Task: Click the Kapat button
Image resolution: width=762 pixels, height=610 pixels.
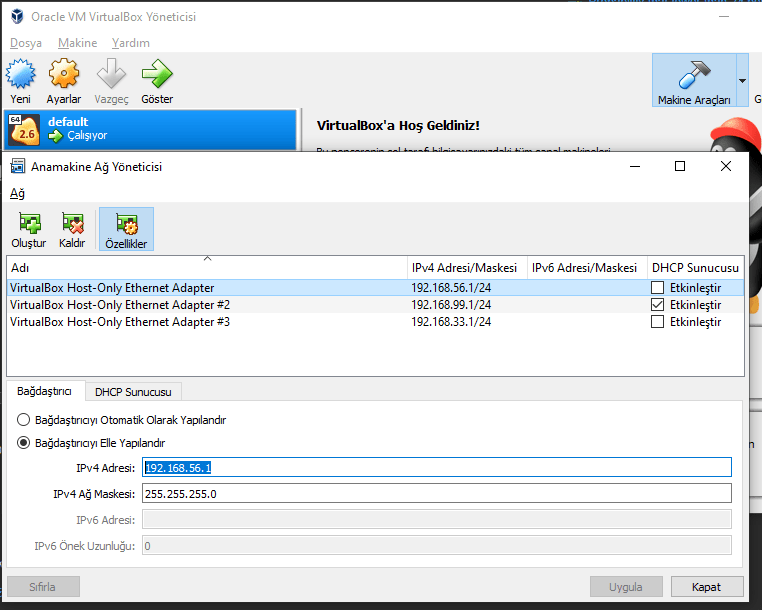Action: 707,587
